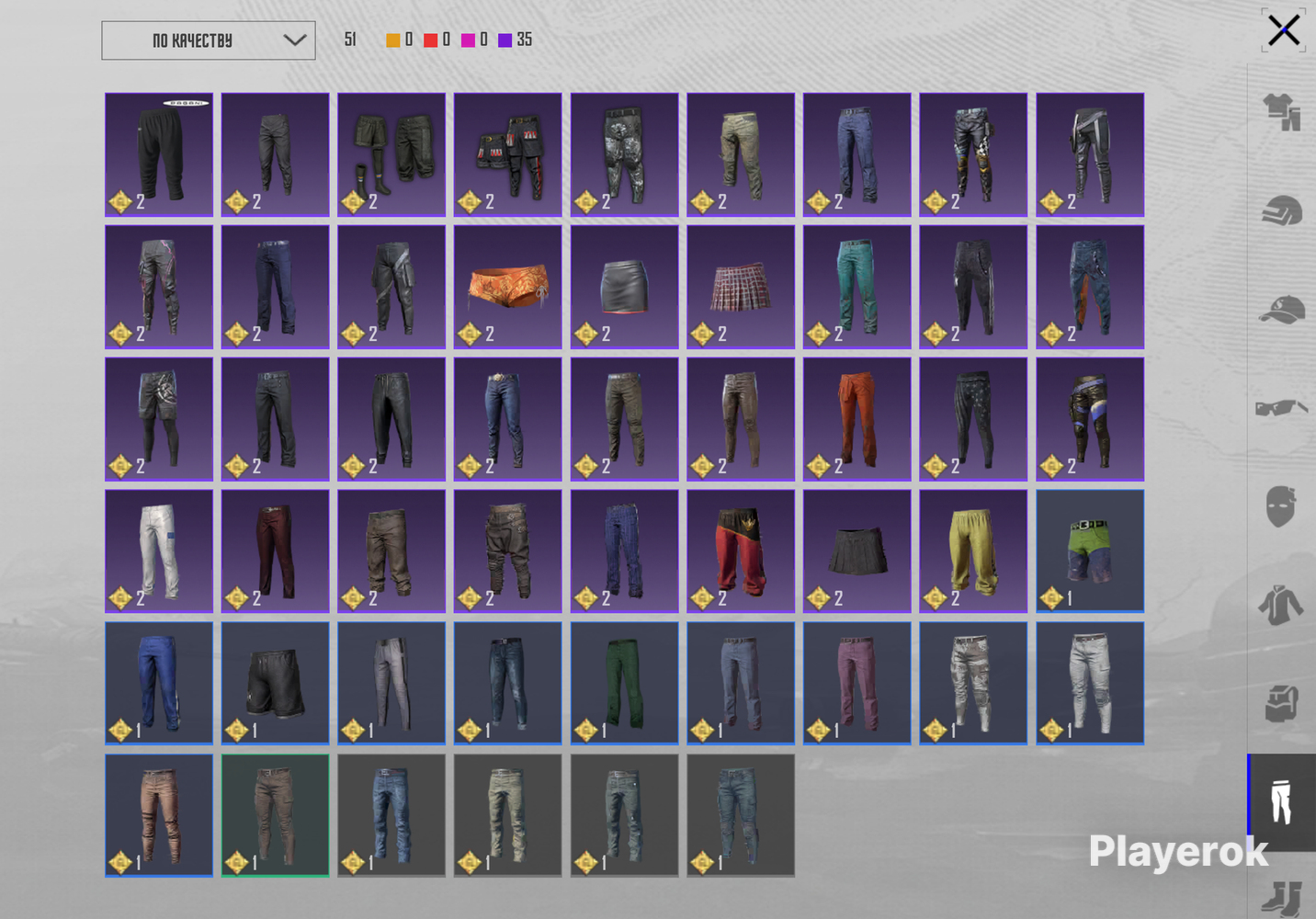
Task: Click the red quality filter swatch
Action: [431, 40]
